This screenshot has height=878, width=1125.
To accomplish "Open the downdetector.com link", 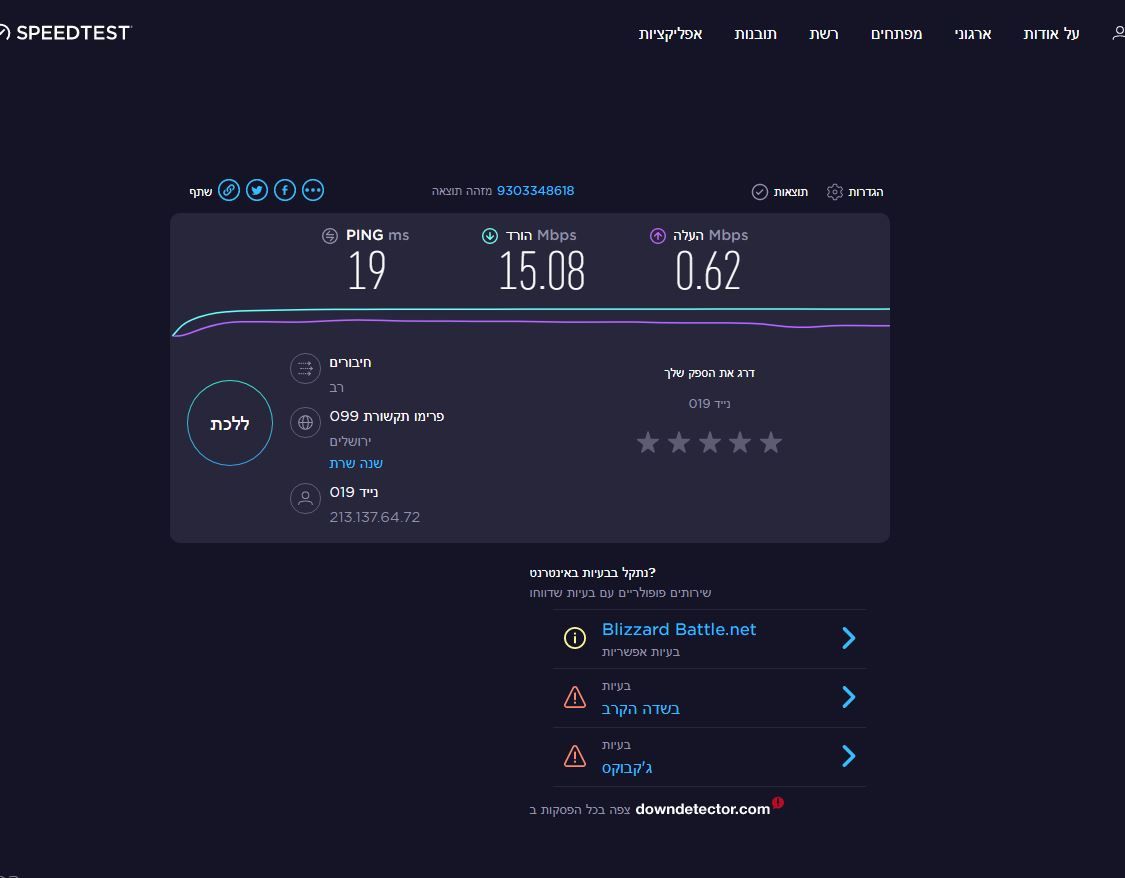I will 702,809.
